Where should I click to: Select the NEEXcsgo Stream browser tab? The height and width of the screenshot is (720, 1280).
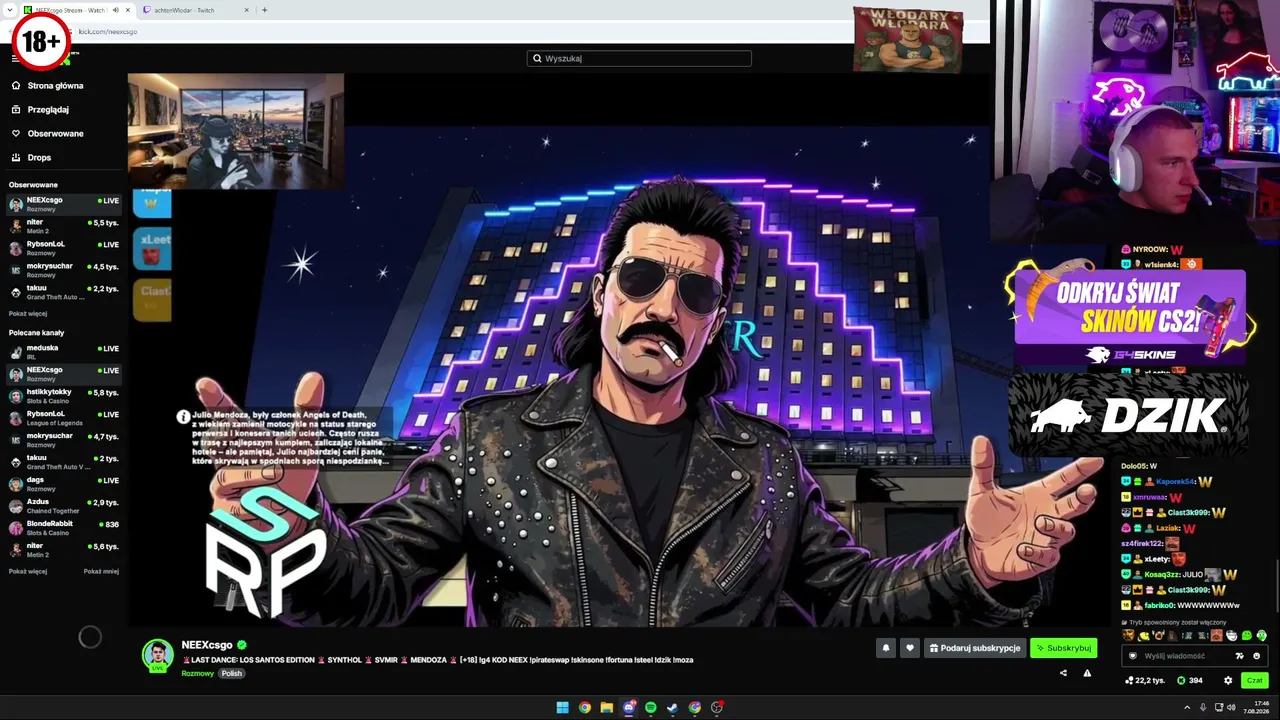(78, 10)
